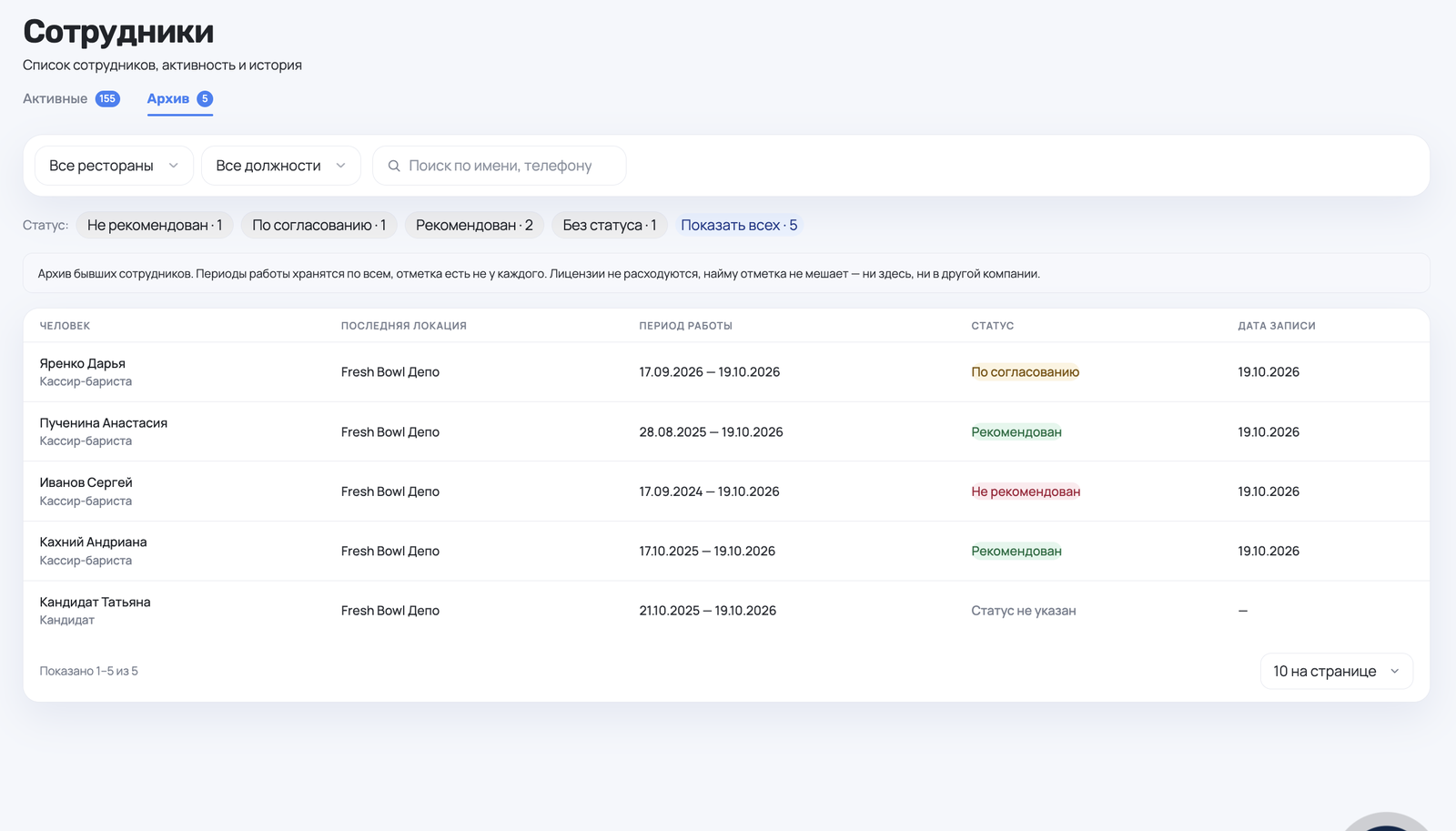Open the Все рестораны dropdown
The height and width of the screenshot is (831, 1456).
(x=114, y=166)
